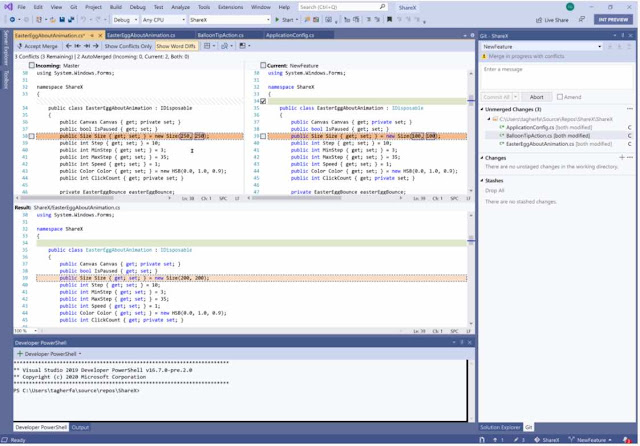Check the Current line 39 conflict checkbox
The width and height of the screenshot is (640, 446).
coord(263,136)
